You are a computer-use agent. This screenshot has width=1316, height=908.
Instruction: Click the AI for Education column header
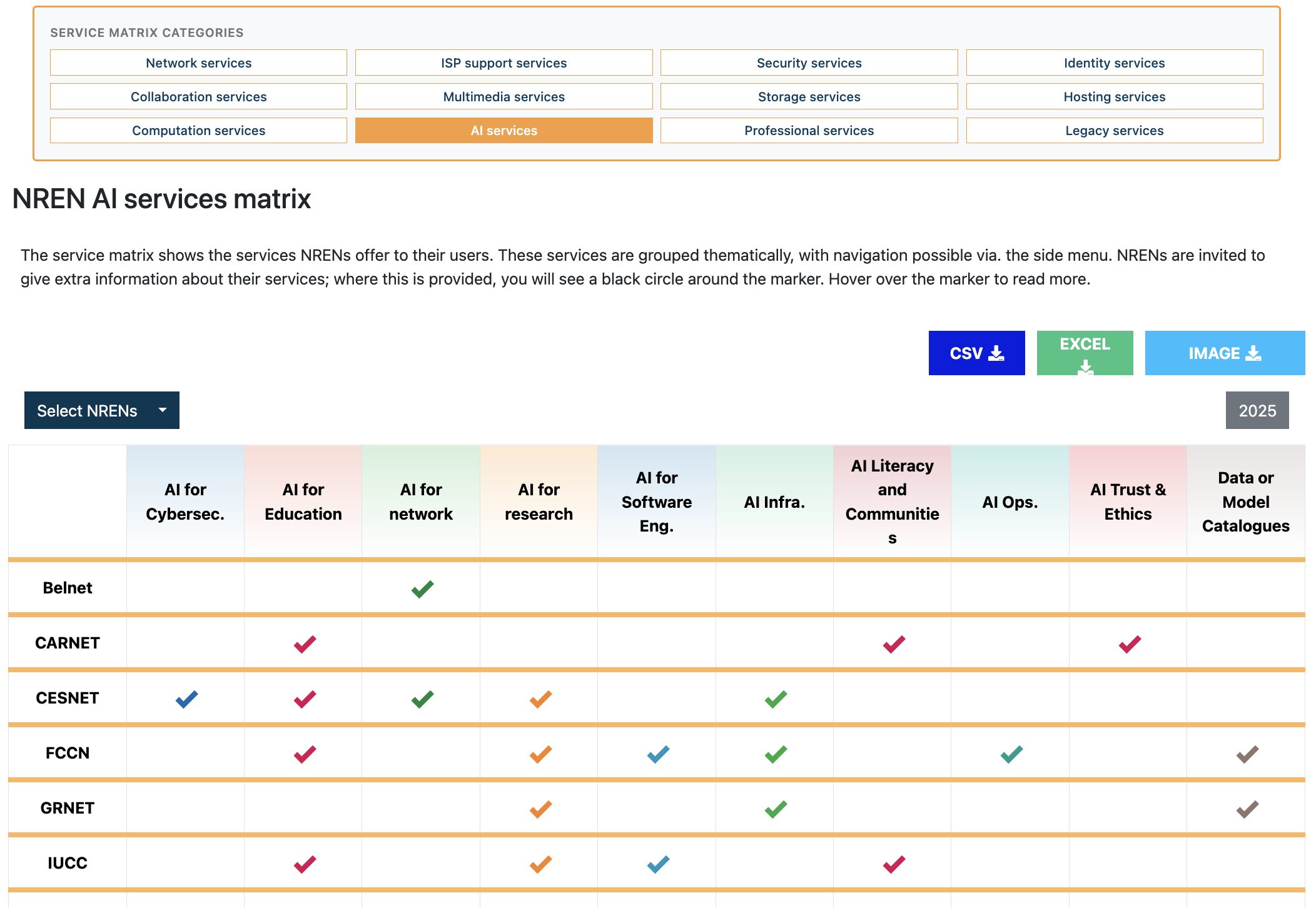click(303, 502)
